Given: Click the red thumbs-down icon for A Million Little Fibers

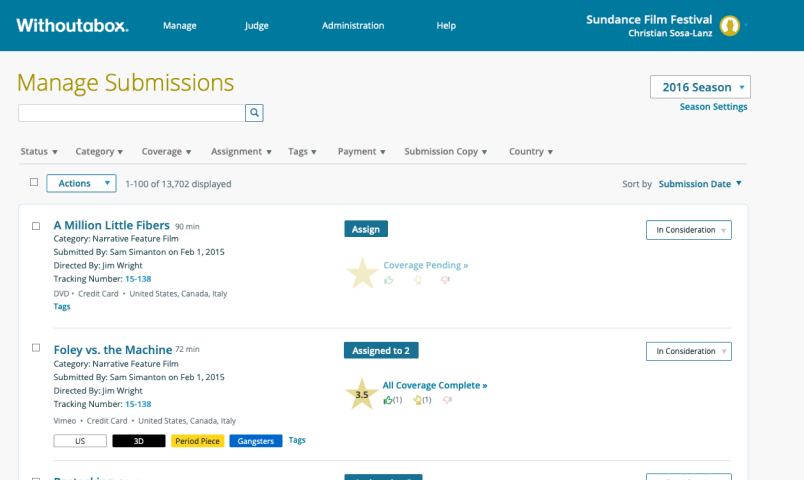Looking at the screenshot, I should click(446, 280).
